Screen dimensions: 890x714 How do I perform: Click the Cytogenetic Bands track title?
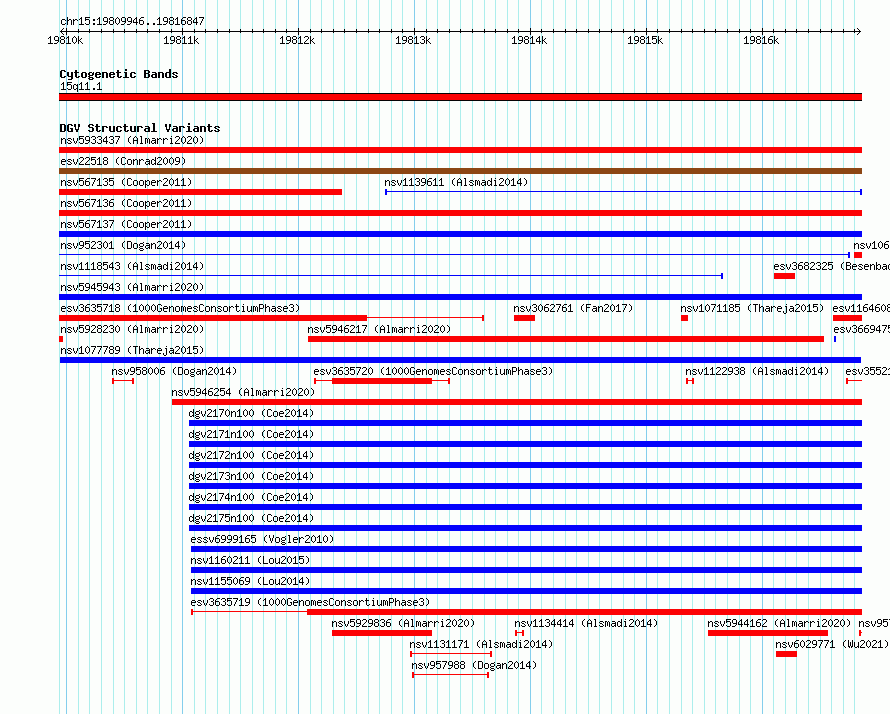[x=119, y=74]
